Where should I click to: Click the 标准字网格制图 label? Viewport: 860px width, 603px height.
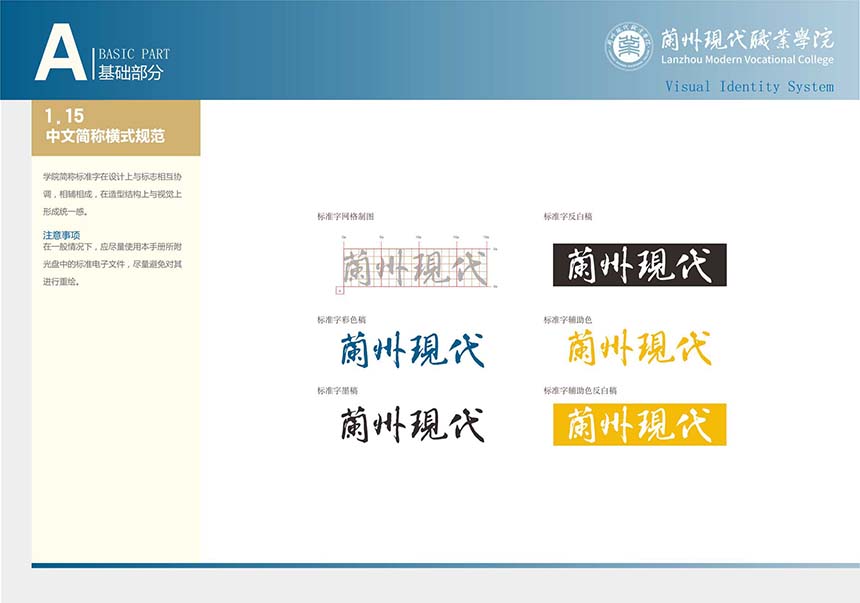(345, 216)
